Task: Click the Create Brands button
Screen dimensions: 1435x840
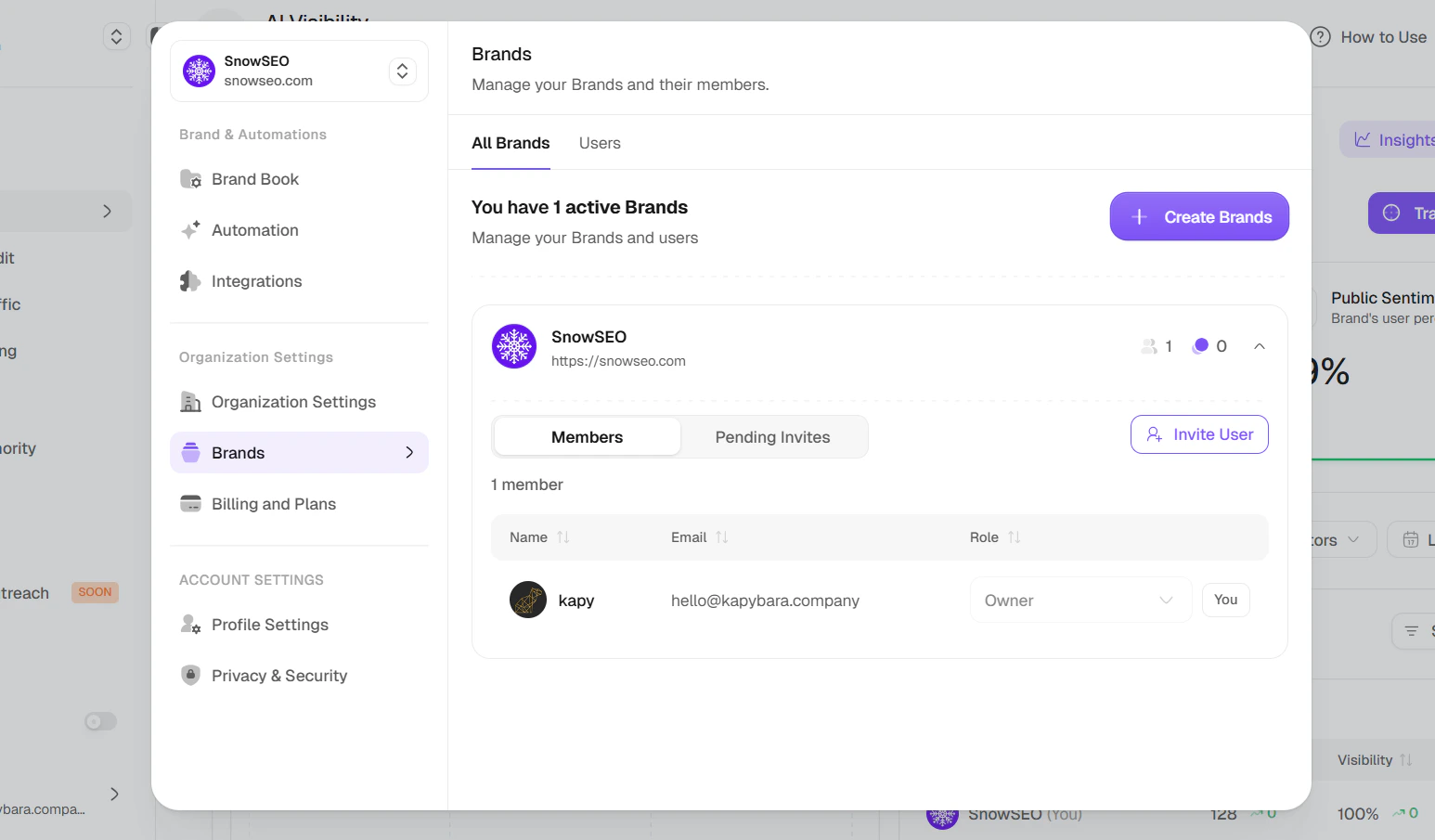Action: [1198, 216]
